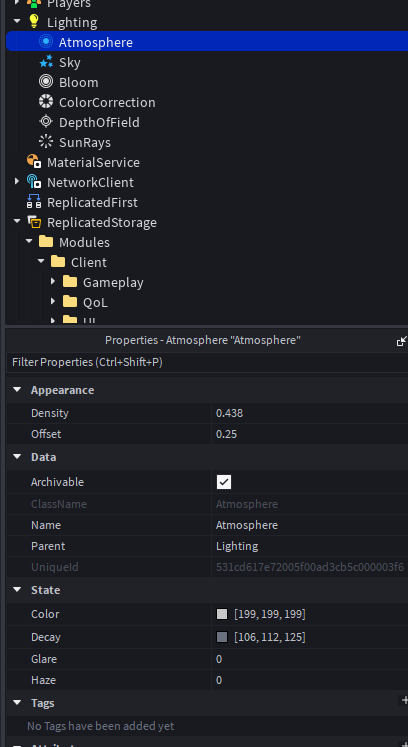
Task: Edit the Haze value field
Action: (x=310, y=680)
